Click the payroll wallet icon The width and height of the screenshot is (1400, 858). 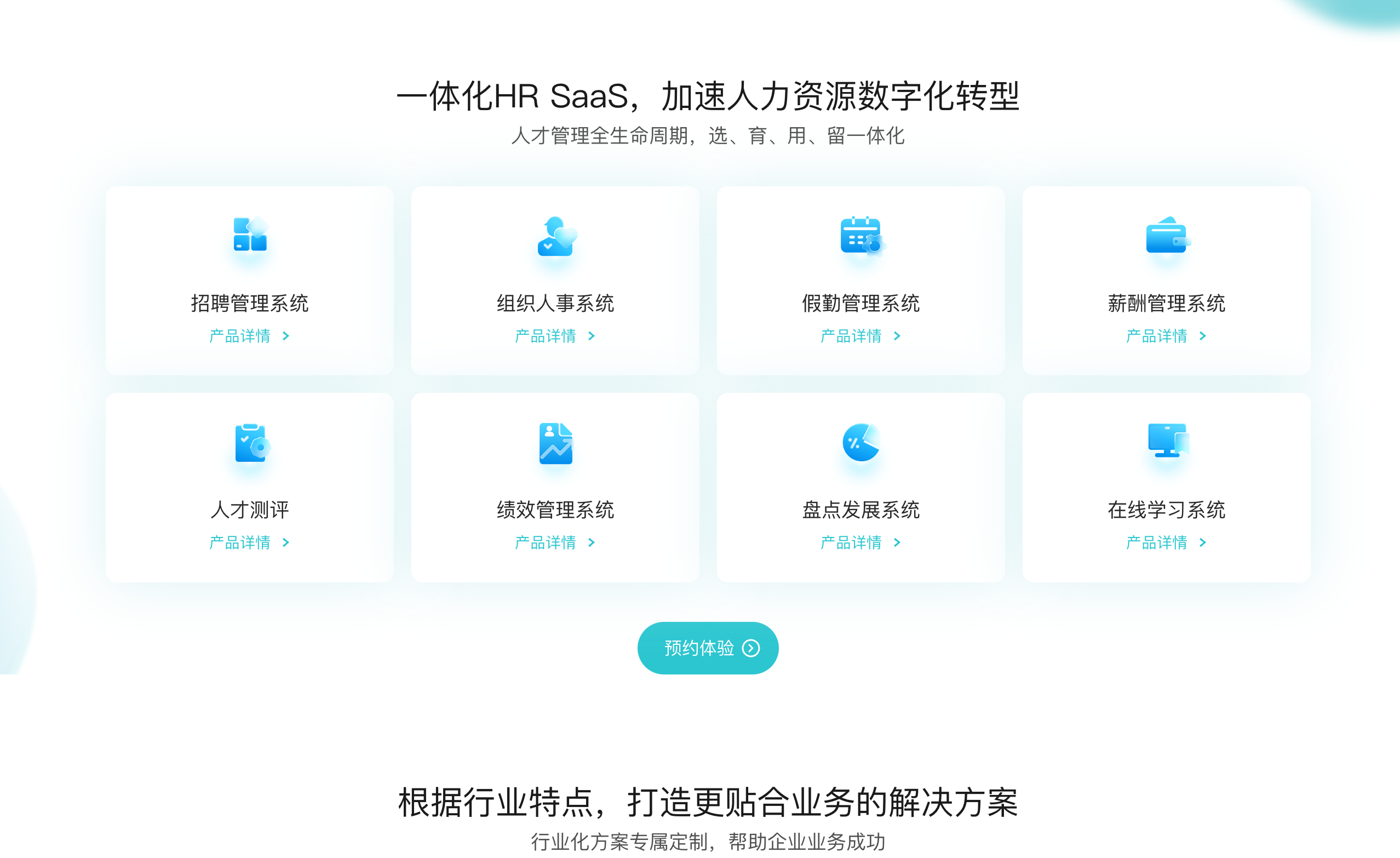(1167, 235)
